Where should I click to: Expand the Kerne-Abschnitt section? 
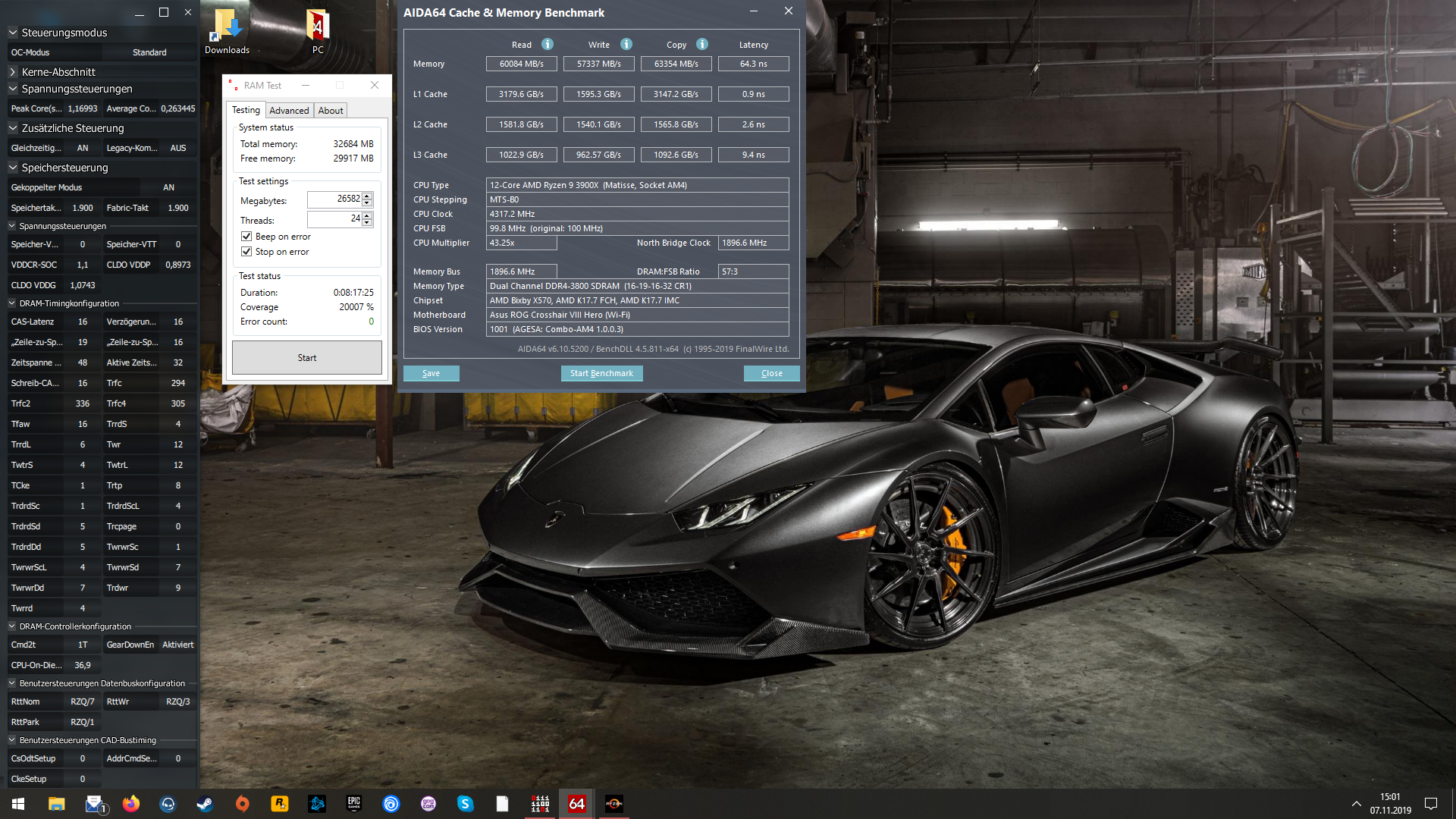(x=13, y=72)
